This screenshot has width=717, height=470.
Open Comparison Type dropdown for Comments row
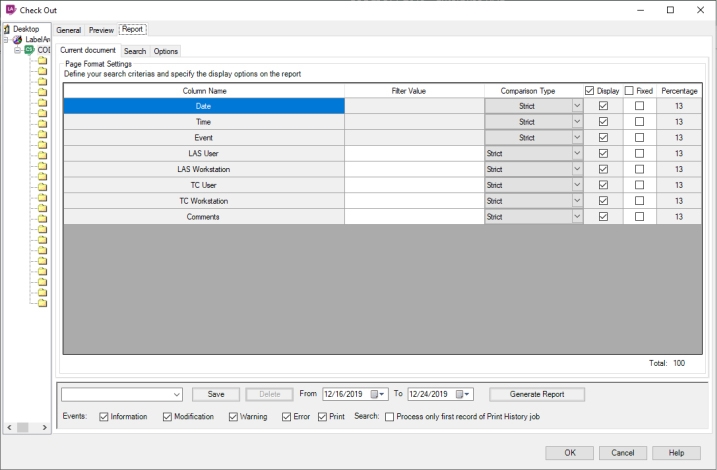(x=577, y=217)
